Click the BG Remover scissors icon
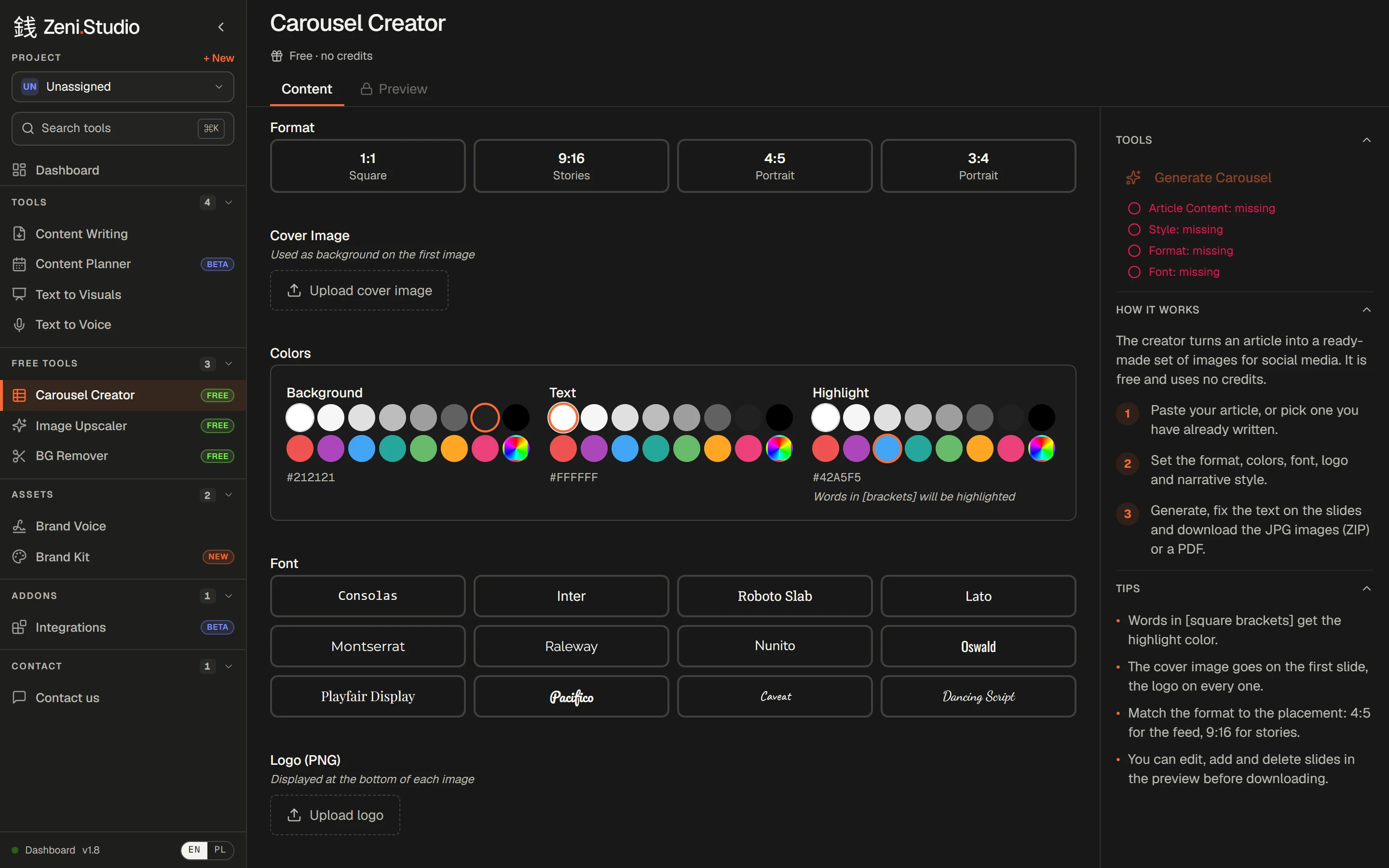 [x=19, y=456]
